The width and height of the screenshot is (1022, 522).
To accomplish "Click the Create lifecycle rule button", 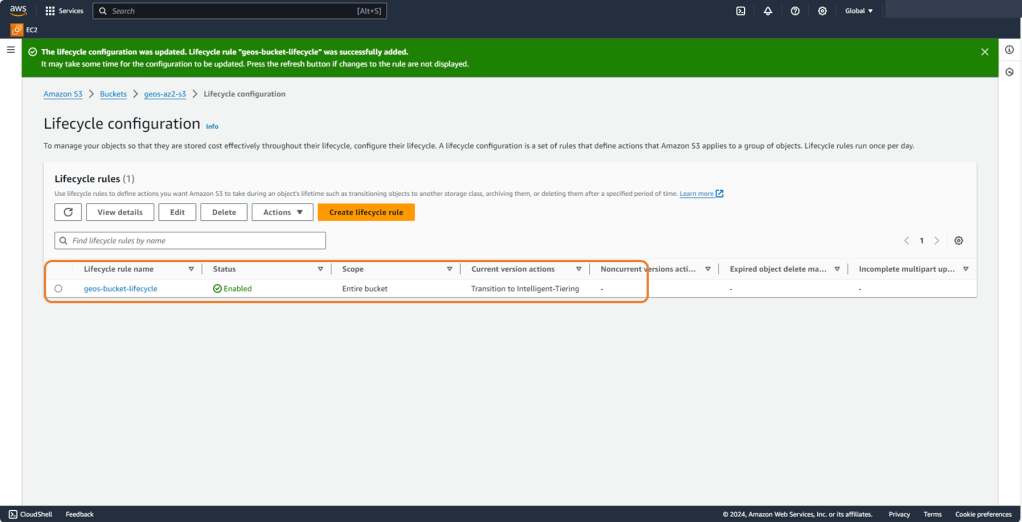I will pyautogui.click(x=366, y=212).
